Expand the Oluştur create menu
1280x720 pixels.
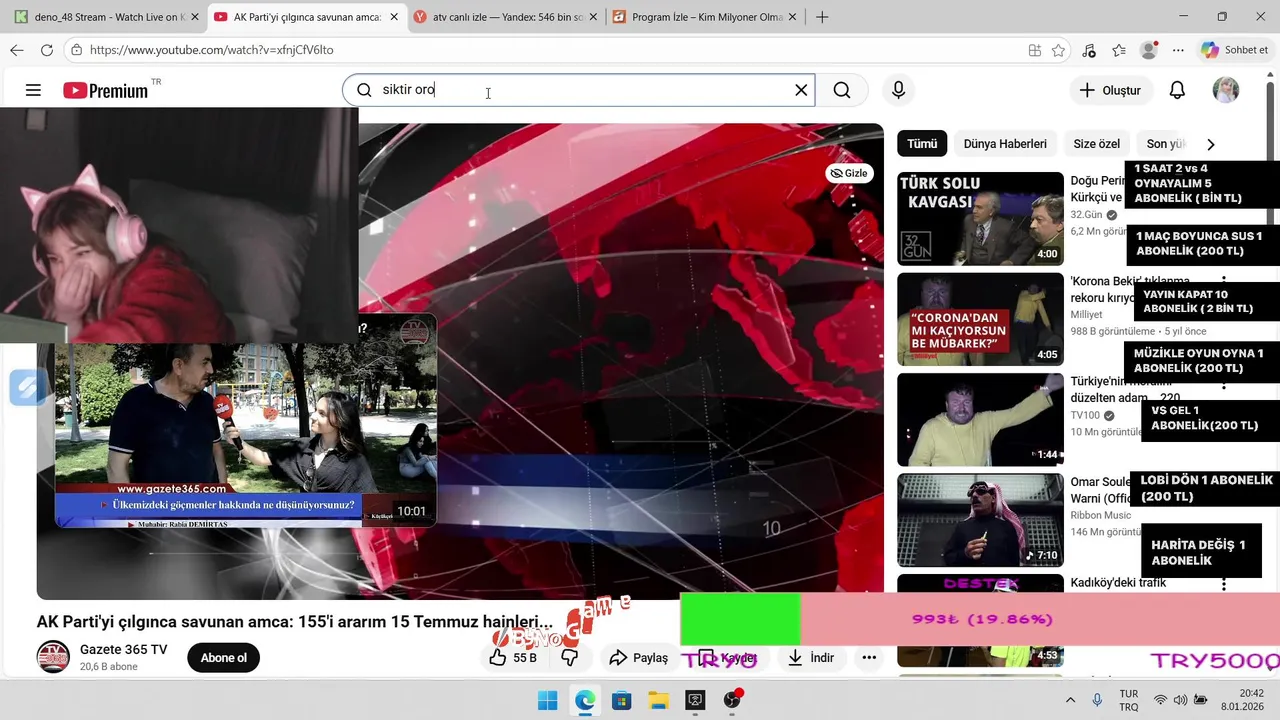[1110, 90]
